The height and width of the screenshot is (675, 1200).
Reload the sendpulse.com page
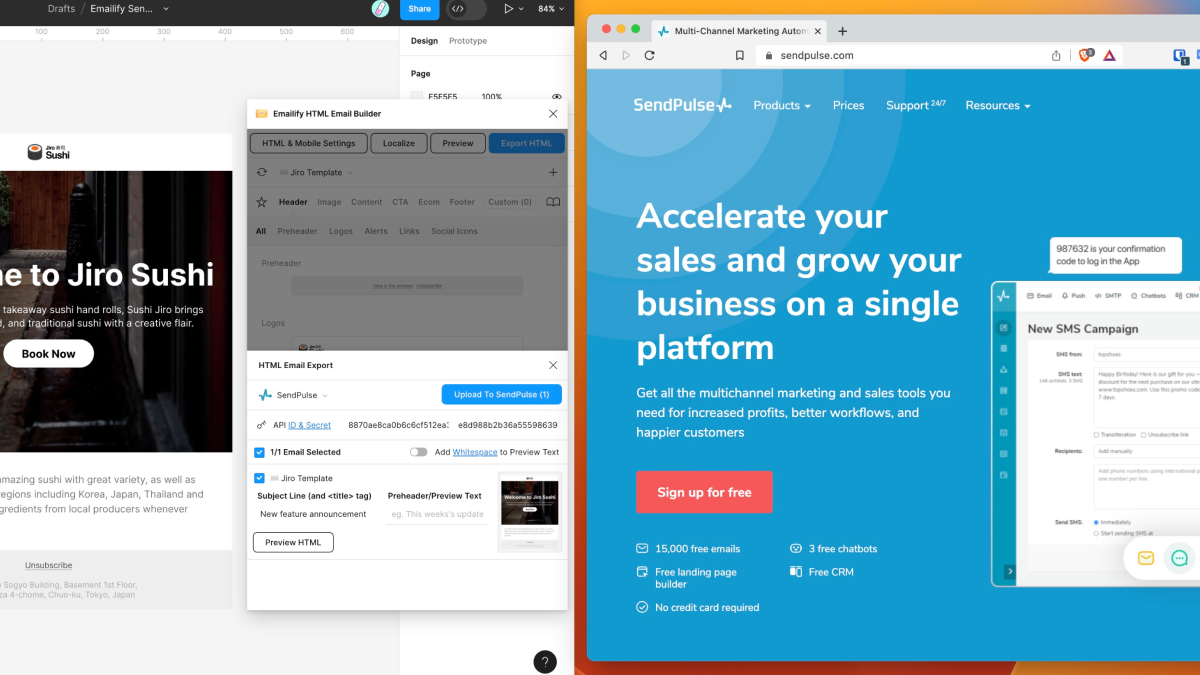650,56
